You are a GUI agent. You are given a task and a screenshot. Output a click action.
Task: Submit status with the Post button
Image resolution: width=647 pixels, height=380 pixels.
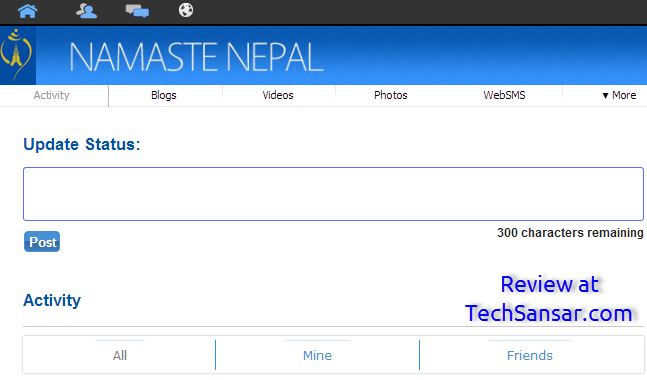point(42,242)
